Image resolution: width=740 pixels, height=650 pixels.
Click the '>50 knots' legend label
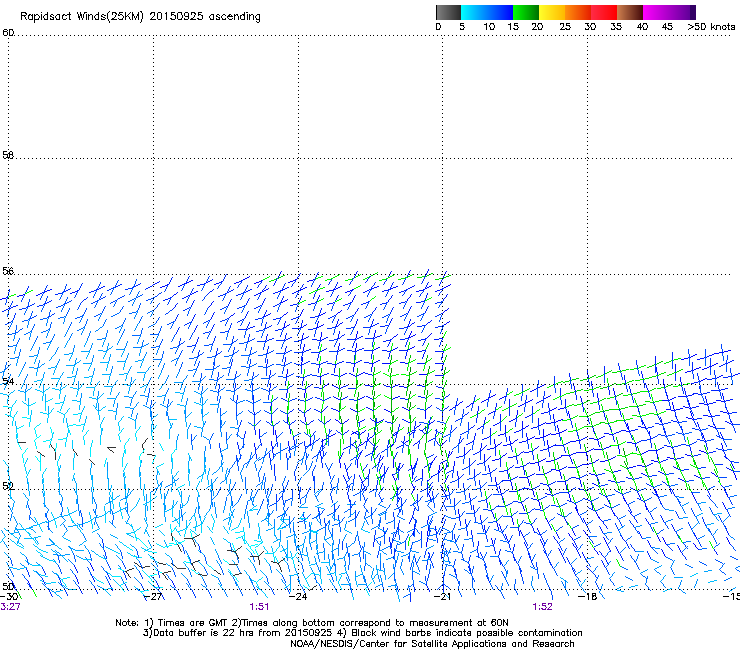pyautogui.click(x=711, y=27)
